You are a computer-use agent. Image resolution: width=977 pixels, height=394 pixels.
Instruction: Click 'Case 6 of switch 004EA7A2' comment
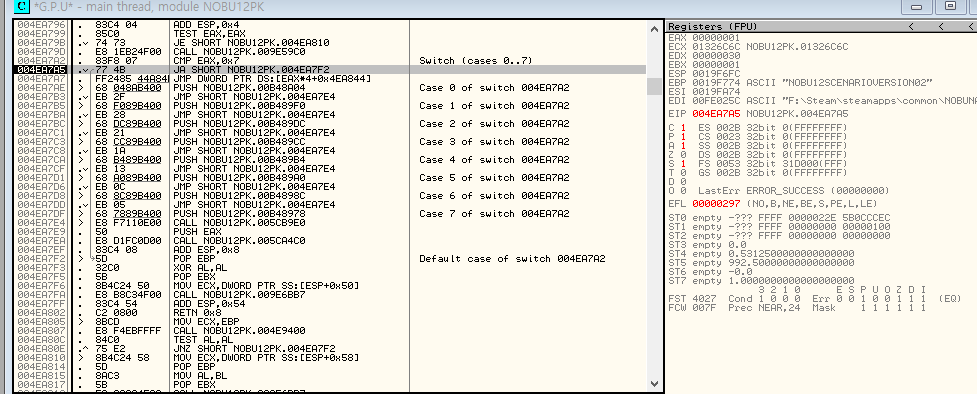tap(494, 196)
